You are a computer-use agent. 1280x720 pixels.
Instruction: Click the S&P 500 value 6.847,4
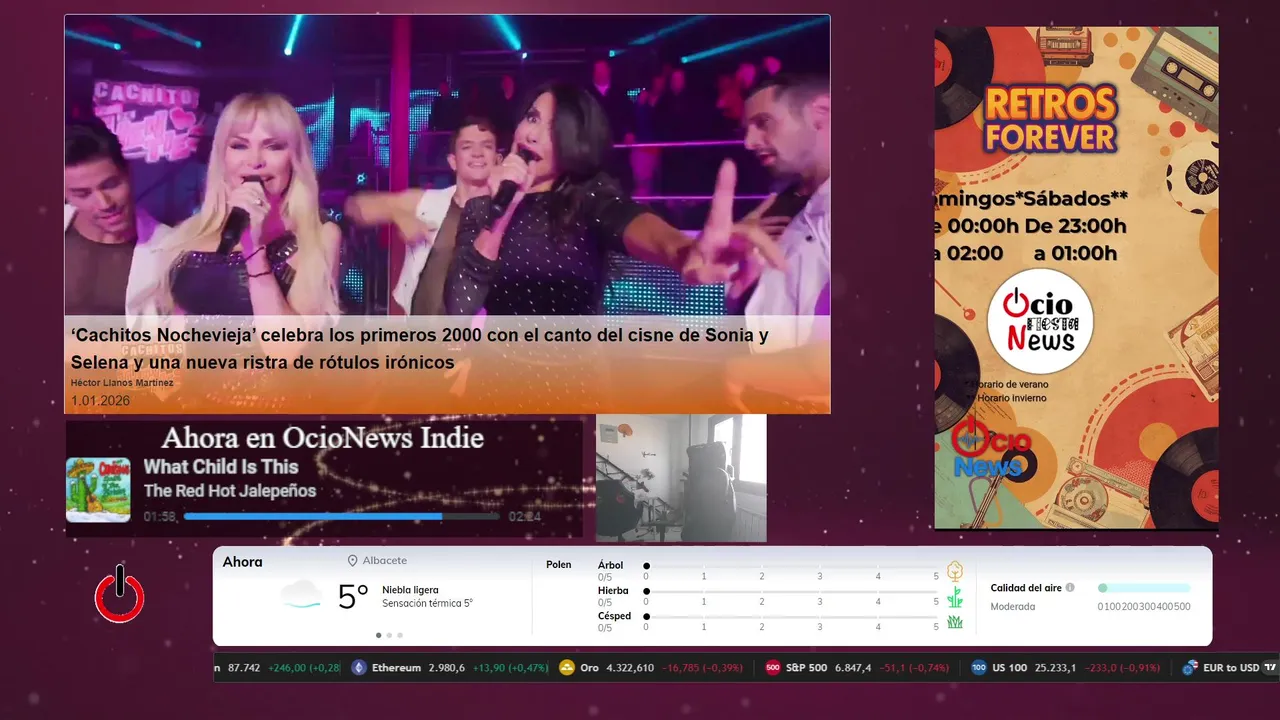point(853,668)
